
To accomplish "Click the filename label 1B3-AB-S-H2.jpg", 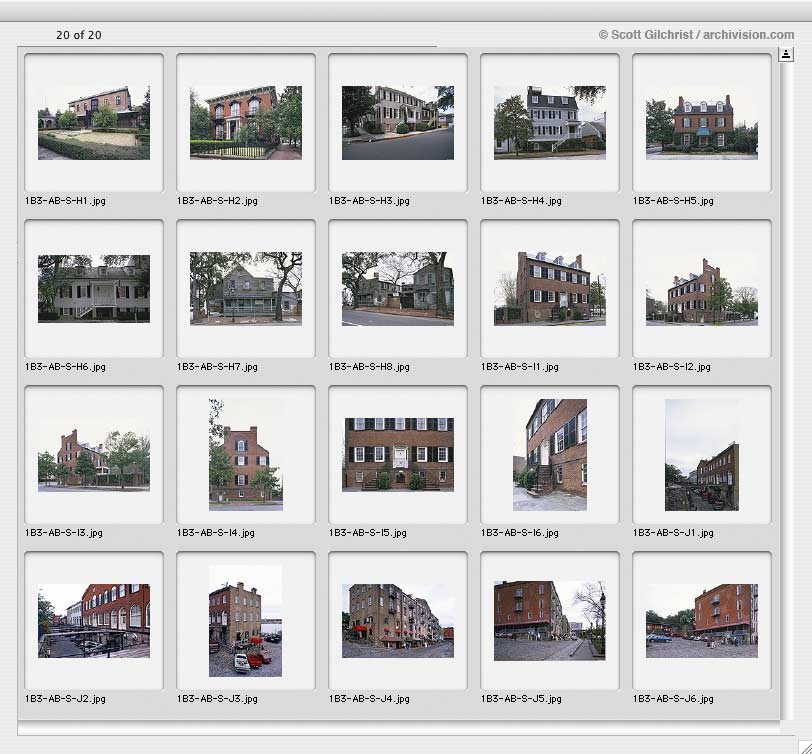I will pyautogui.click(x=217, y=201).
